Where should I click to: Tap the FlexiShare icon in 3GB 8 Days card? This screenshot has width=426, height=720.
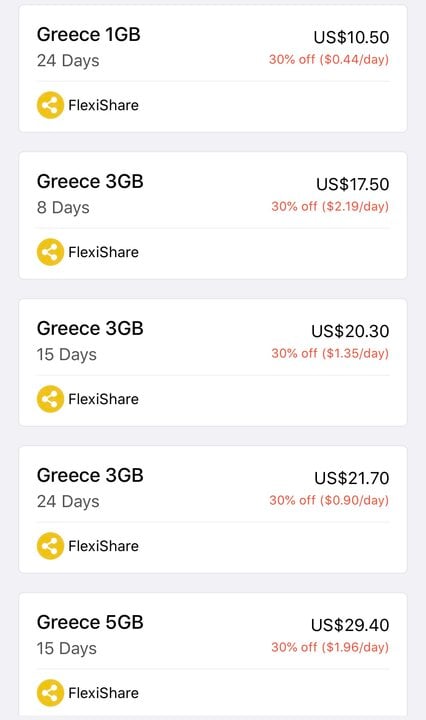[x=50, y=252]
